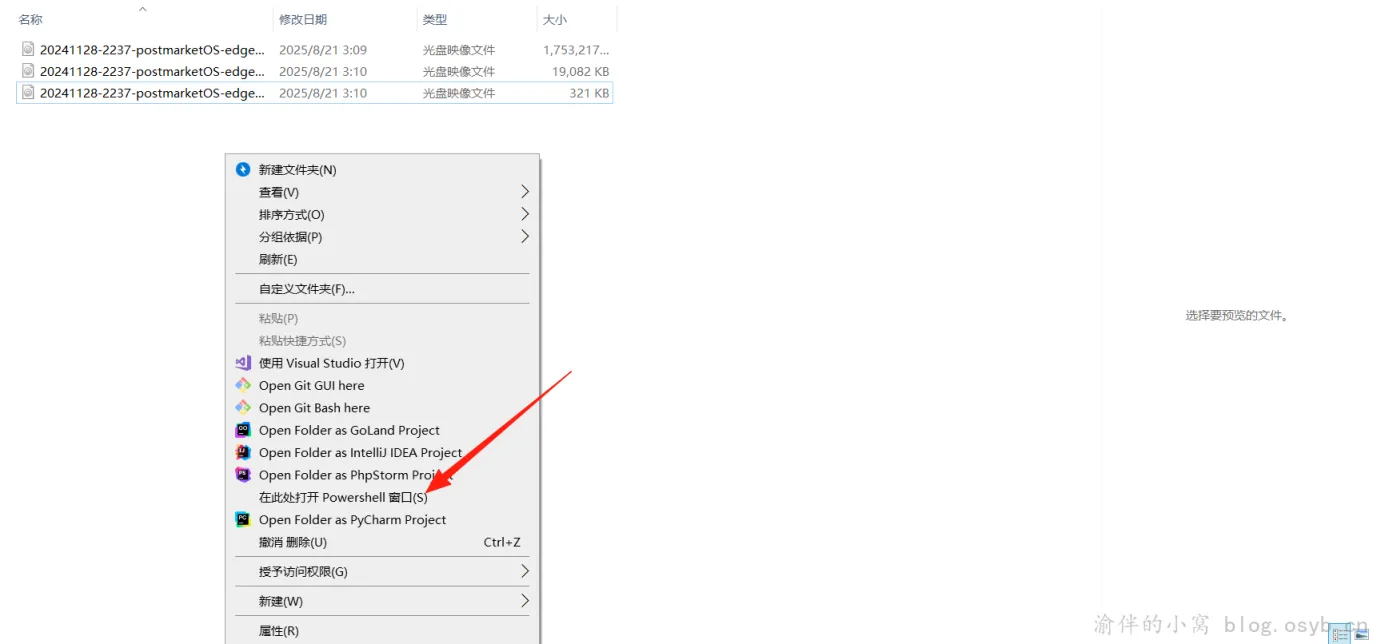
Task: Expand the 排序方式(O) submenu
Action: [290, 214]
